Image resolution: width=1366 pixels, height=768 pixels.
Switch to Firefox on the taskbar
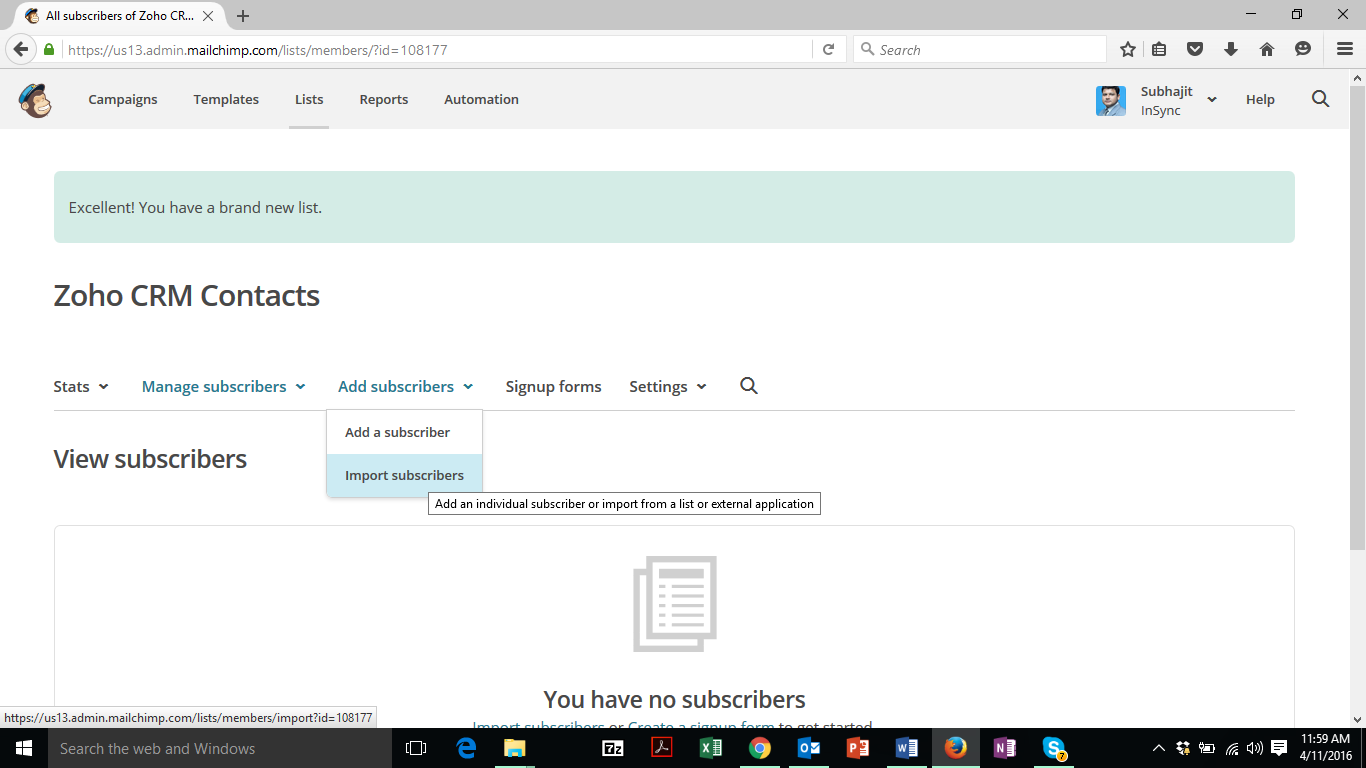956,748
